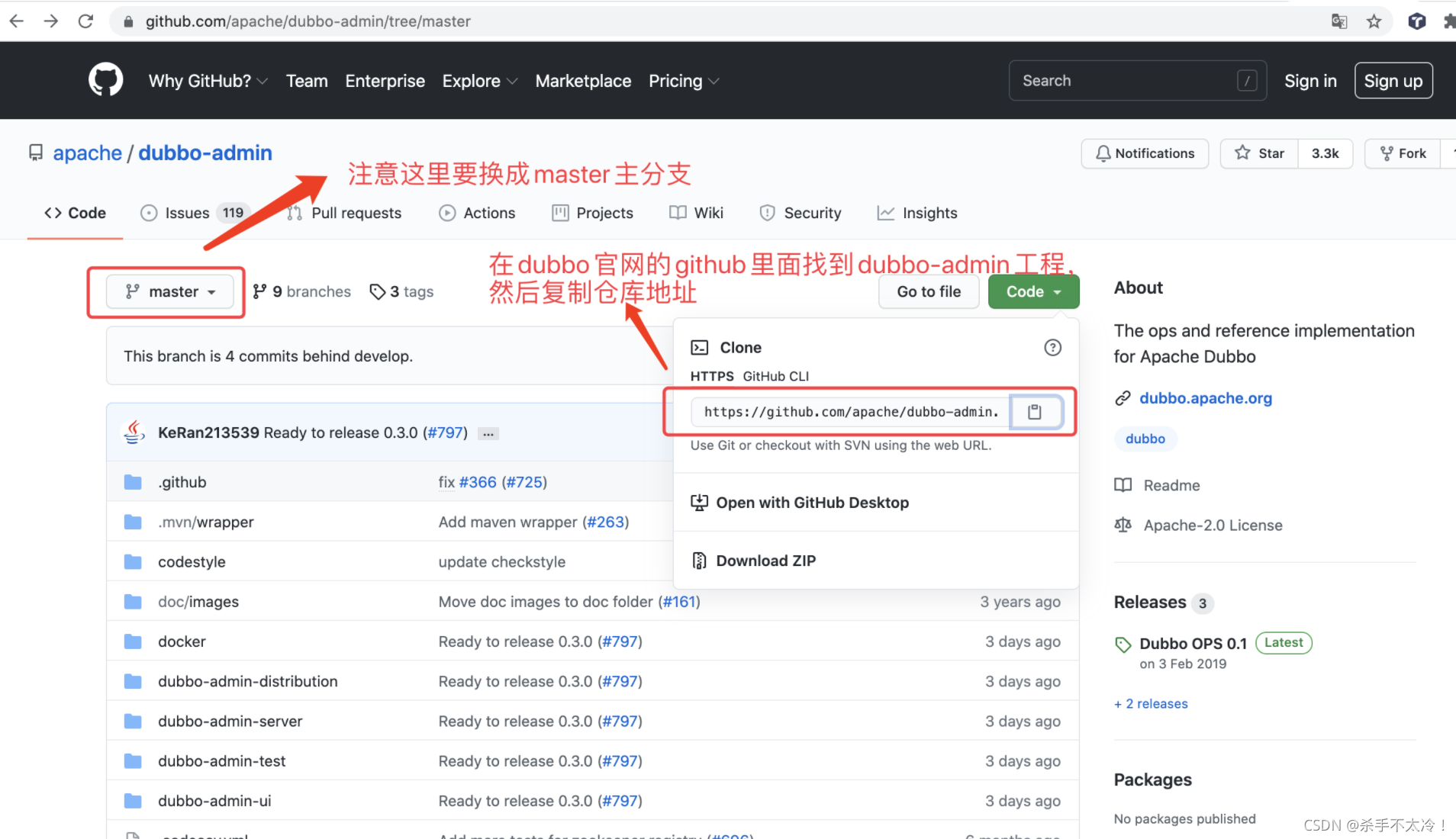Open the .github folder
Image resolution: width=1456 pixels, height=839 pixels.
pyautogui.click(x=182, y=482)
